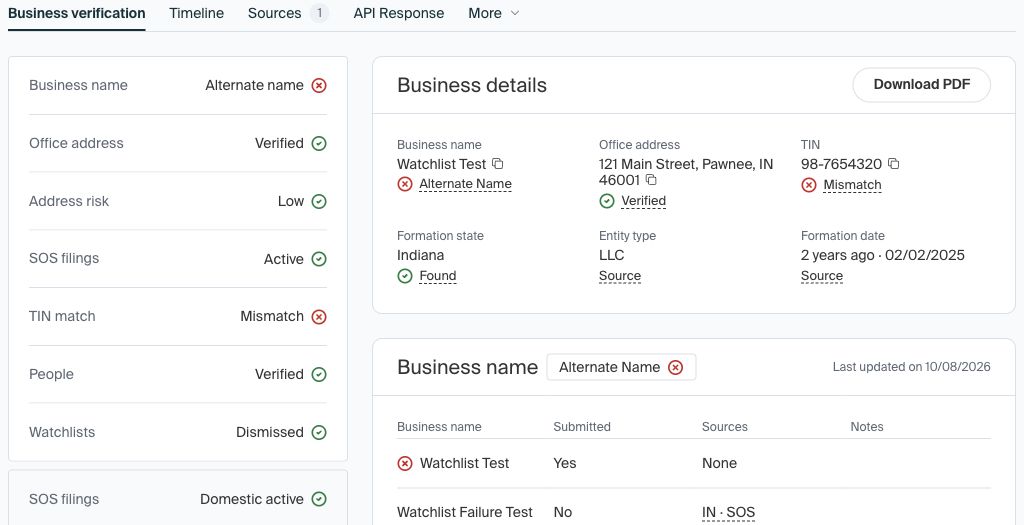1024x525 pixels.
Task: Click the Sources column header
Action: 725,427
